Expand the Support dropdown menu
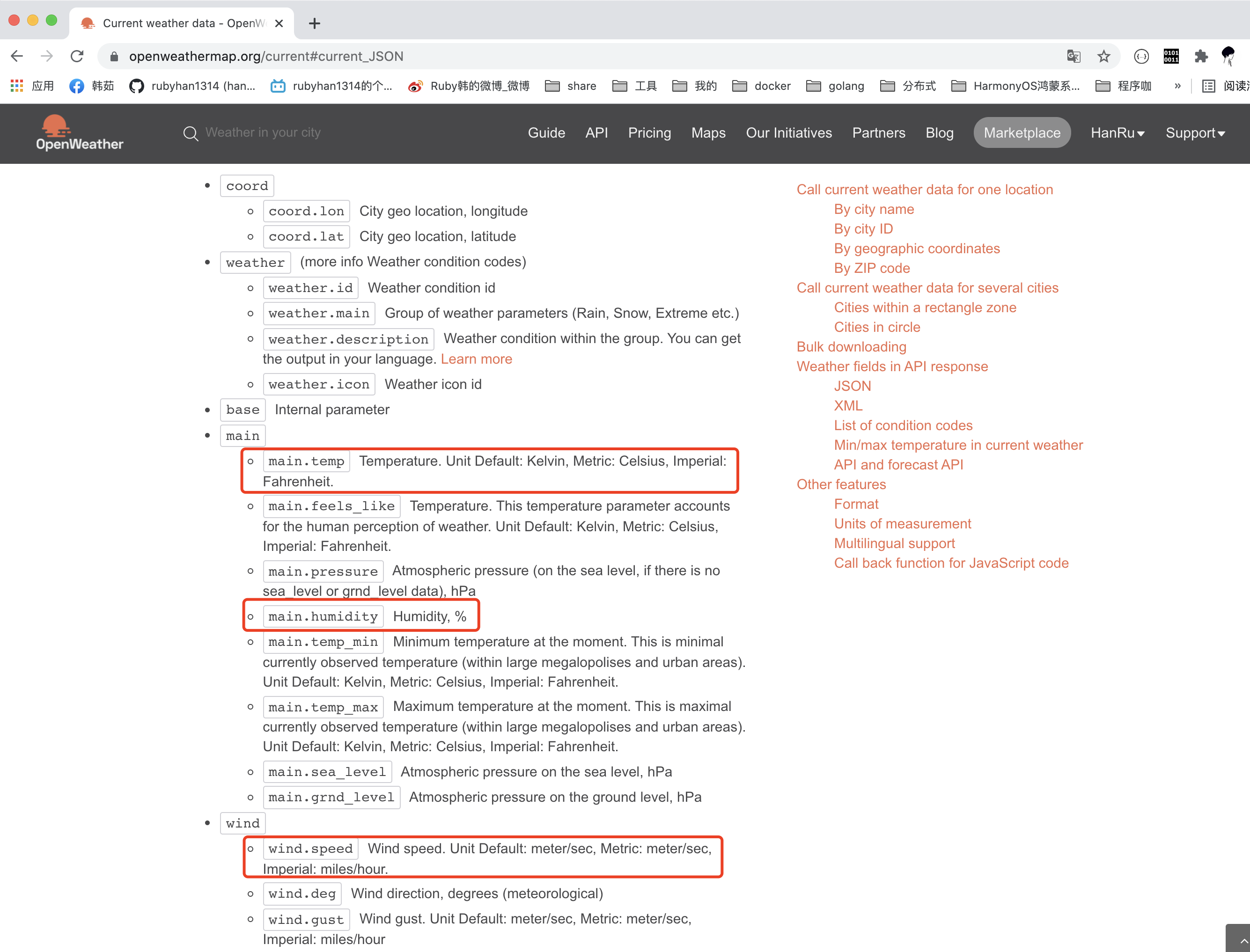This screenshot has height=952, width=1250. (x=1193, y=131)
